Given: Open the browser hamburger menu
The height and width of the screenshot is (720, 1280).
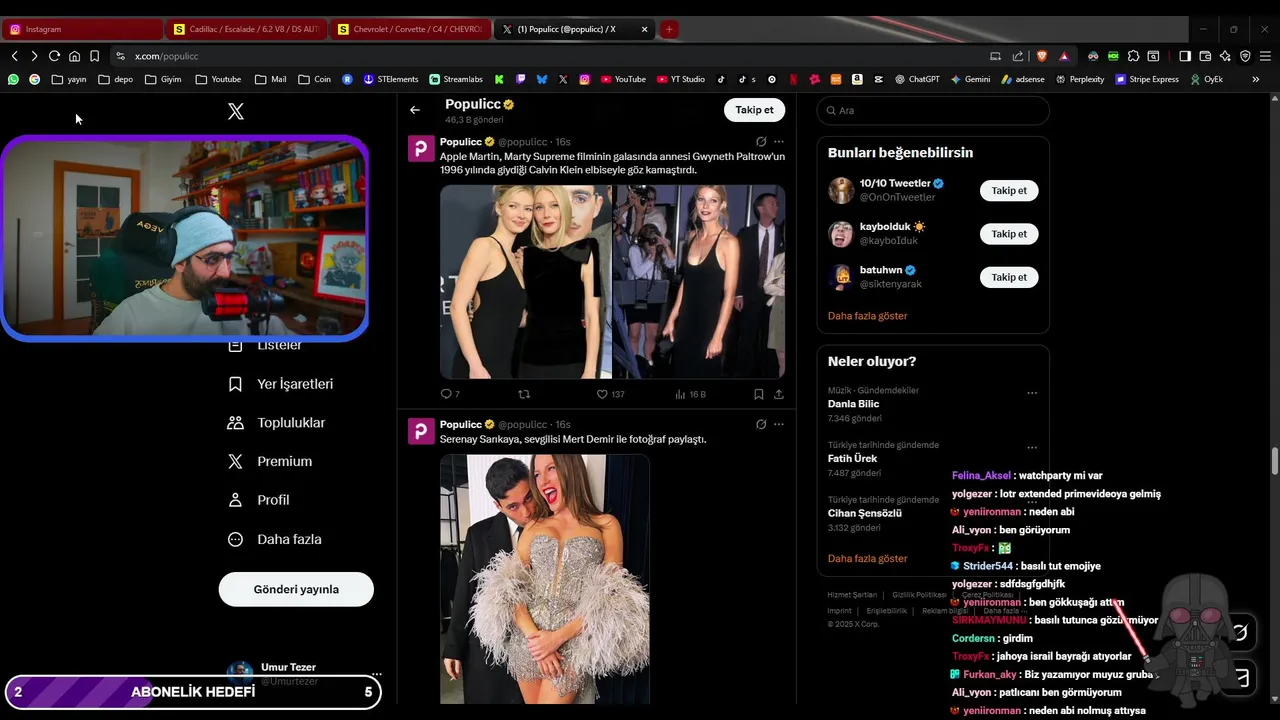Looking at the screenshot, I should (x=1265, y=56).
